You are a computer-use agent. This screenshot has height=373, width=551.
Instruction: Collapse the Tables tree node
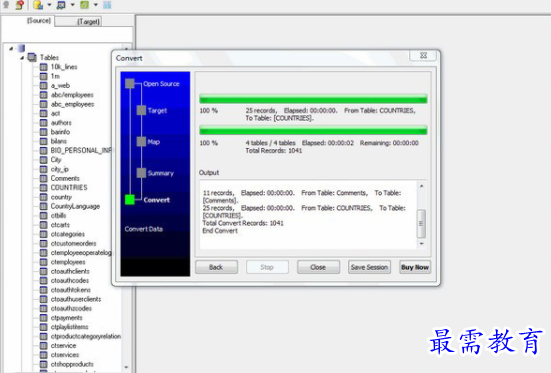22,58
